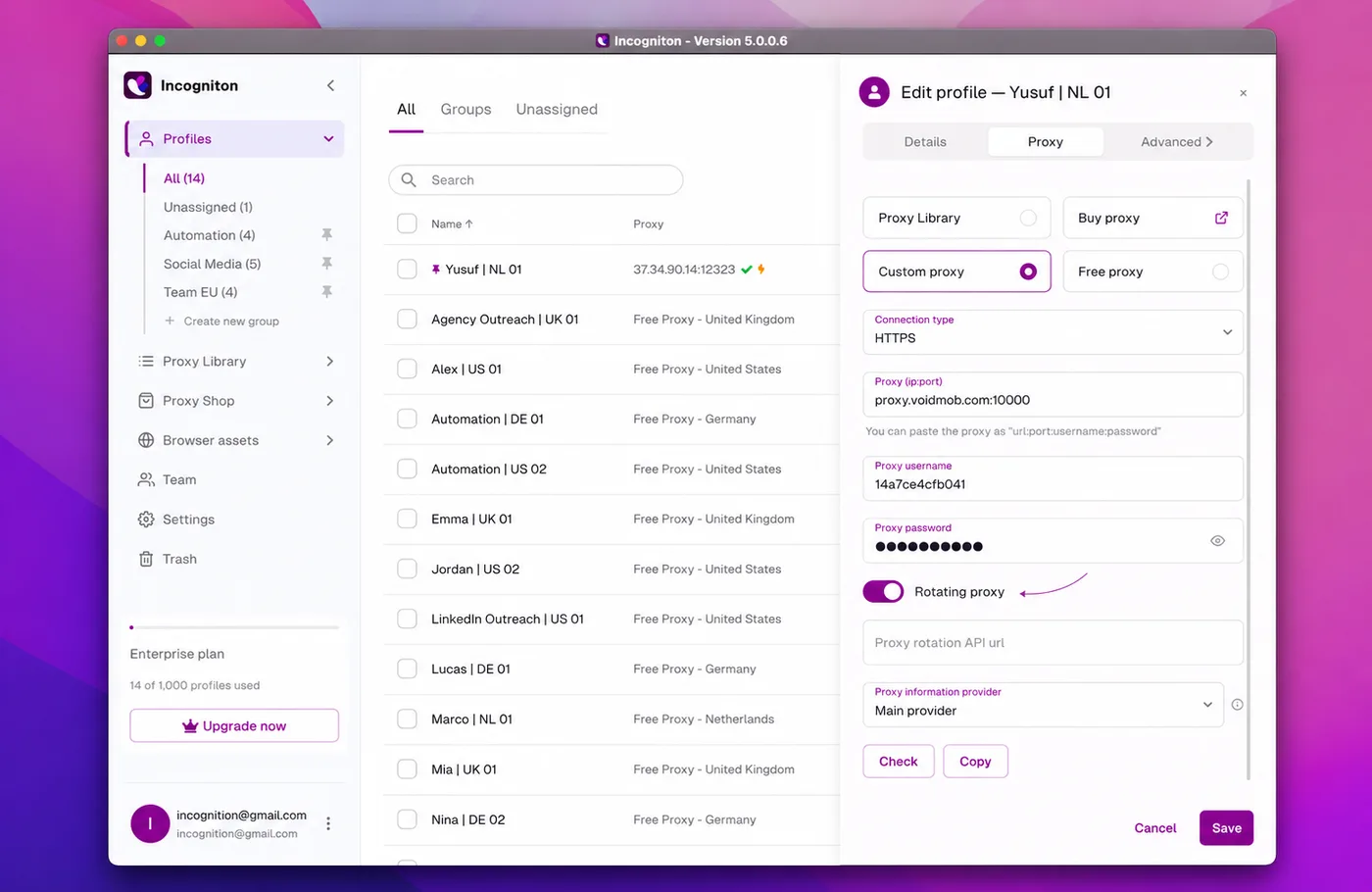Viewport: 1372px width, 892px height.
Task: Expand the Browser assets sidebar chevron
Action: coord(329,440)
